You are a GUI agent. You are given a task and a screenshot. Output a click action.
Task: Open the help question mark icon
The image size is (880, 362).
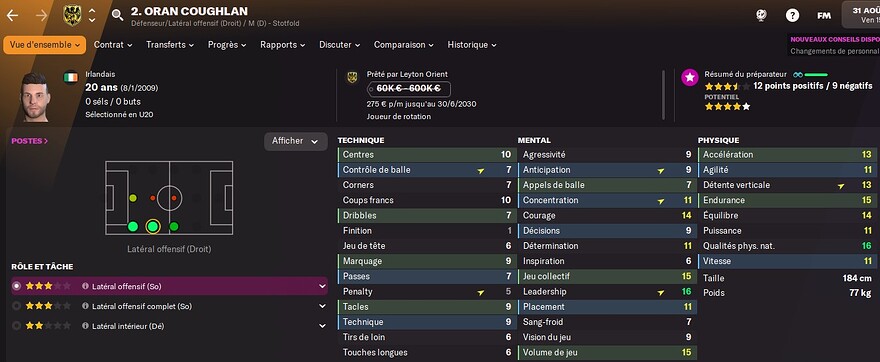[x=792, y=16]
